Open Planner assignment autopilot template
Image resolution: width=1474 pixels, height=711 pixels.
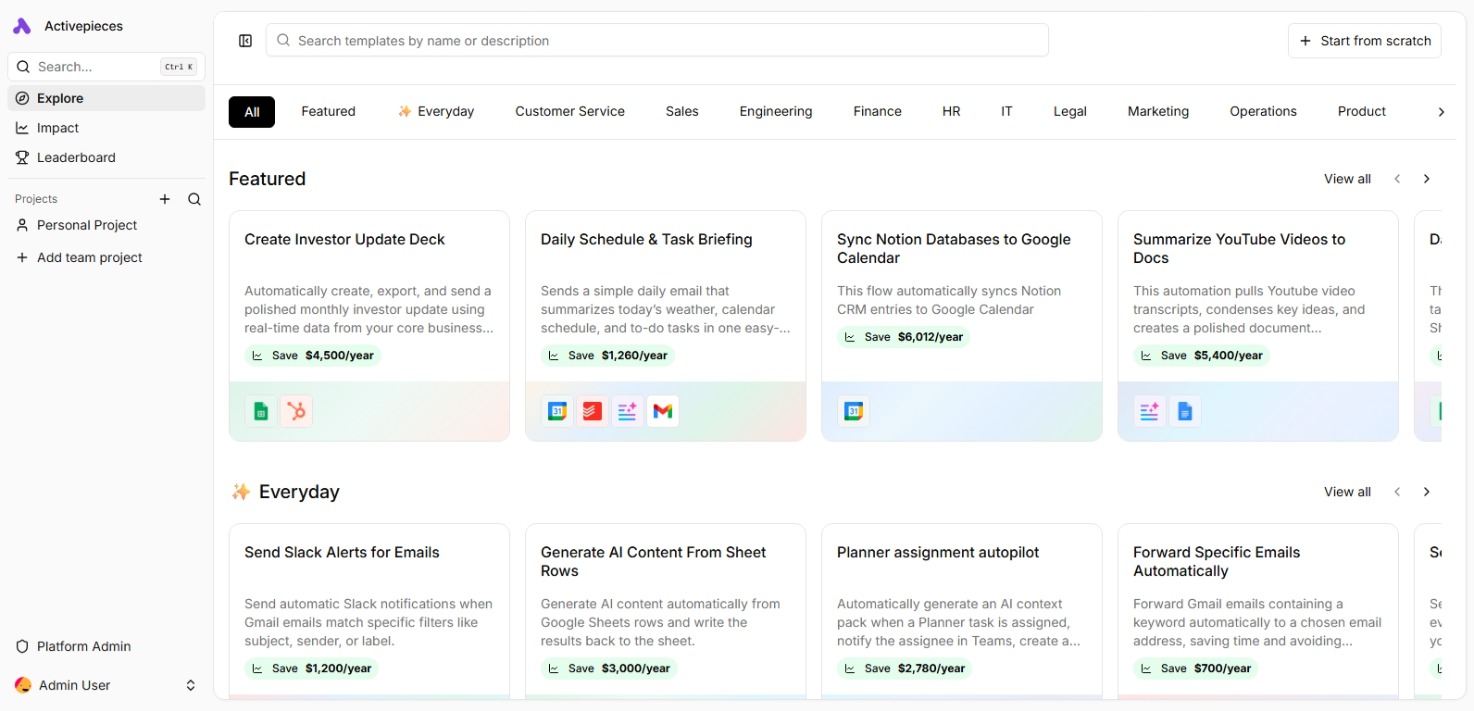point(962,611)
